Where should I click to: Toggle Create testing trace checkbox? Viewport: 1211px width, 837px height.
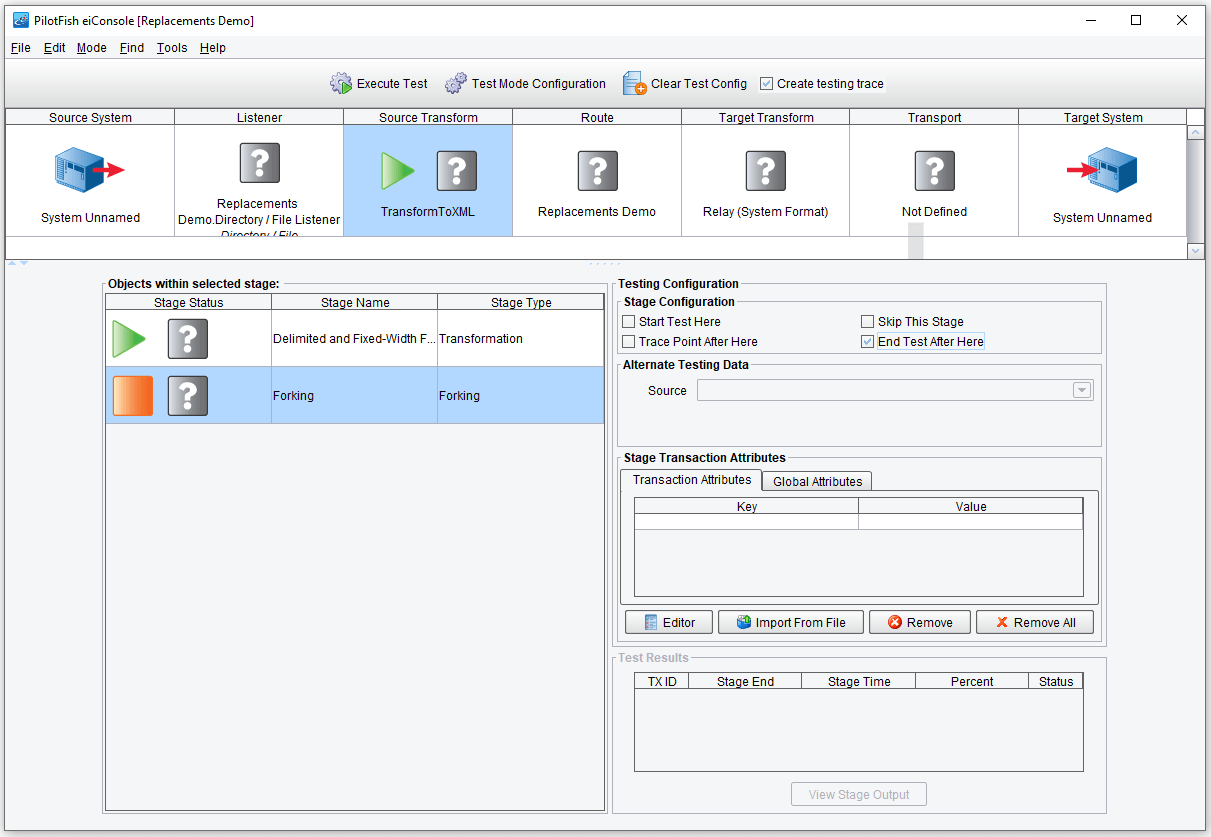click(x=767, y=84)
